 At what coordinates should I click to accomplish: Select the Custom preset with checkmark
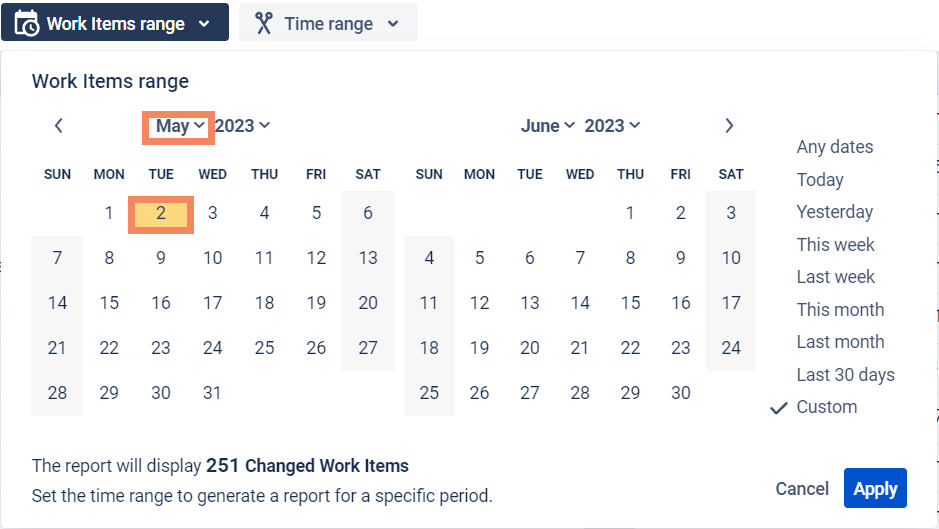click(x=826, y=407)
